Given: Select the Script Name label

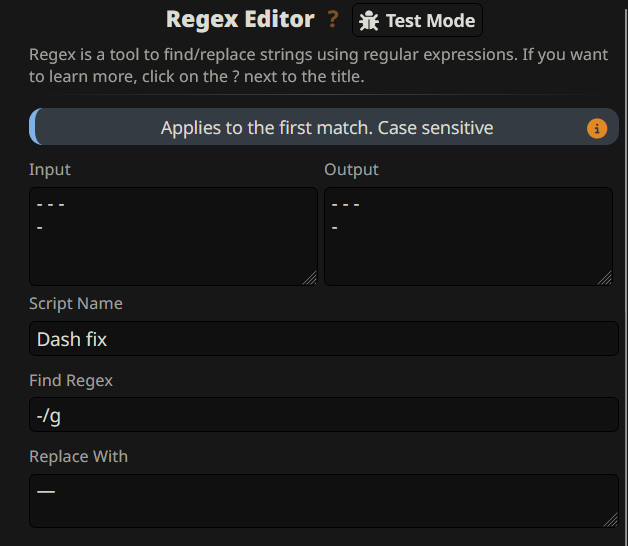Looking at the screenshot, I should [x=76, y=304].
